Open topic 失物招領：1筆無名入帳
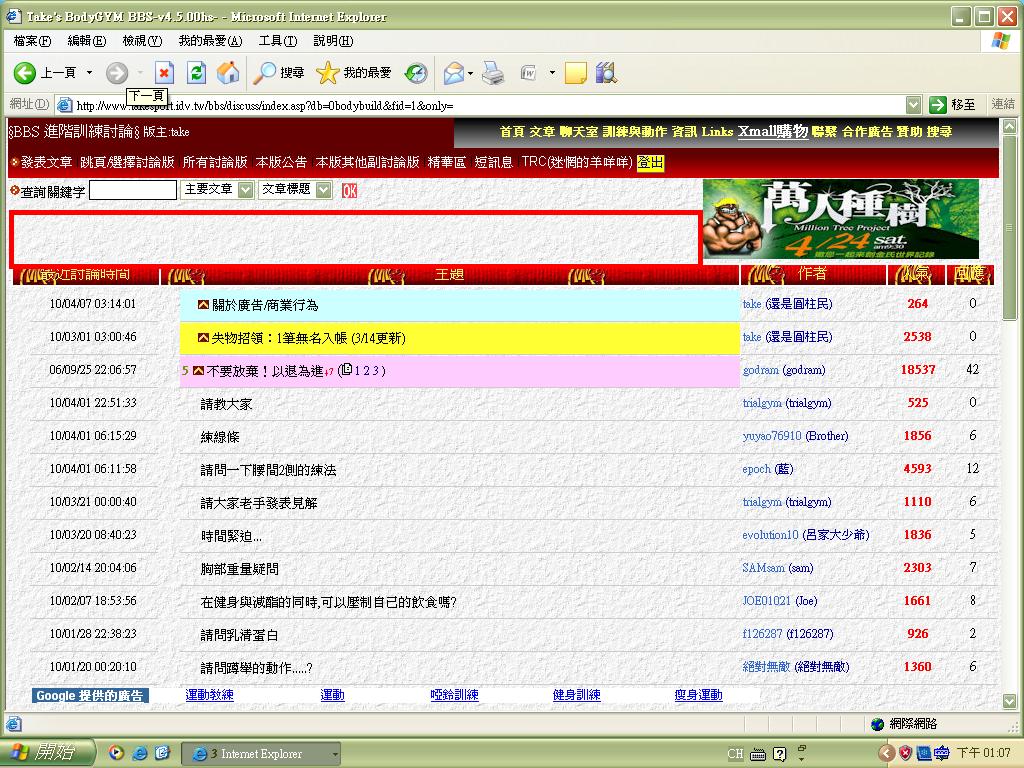This screenshot has height=768, width=1024. (309, 338)
